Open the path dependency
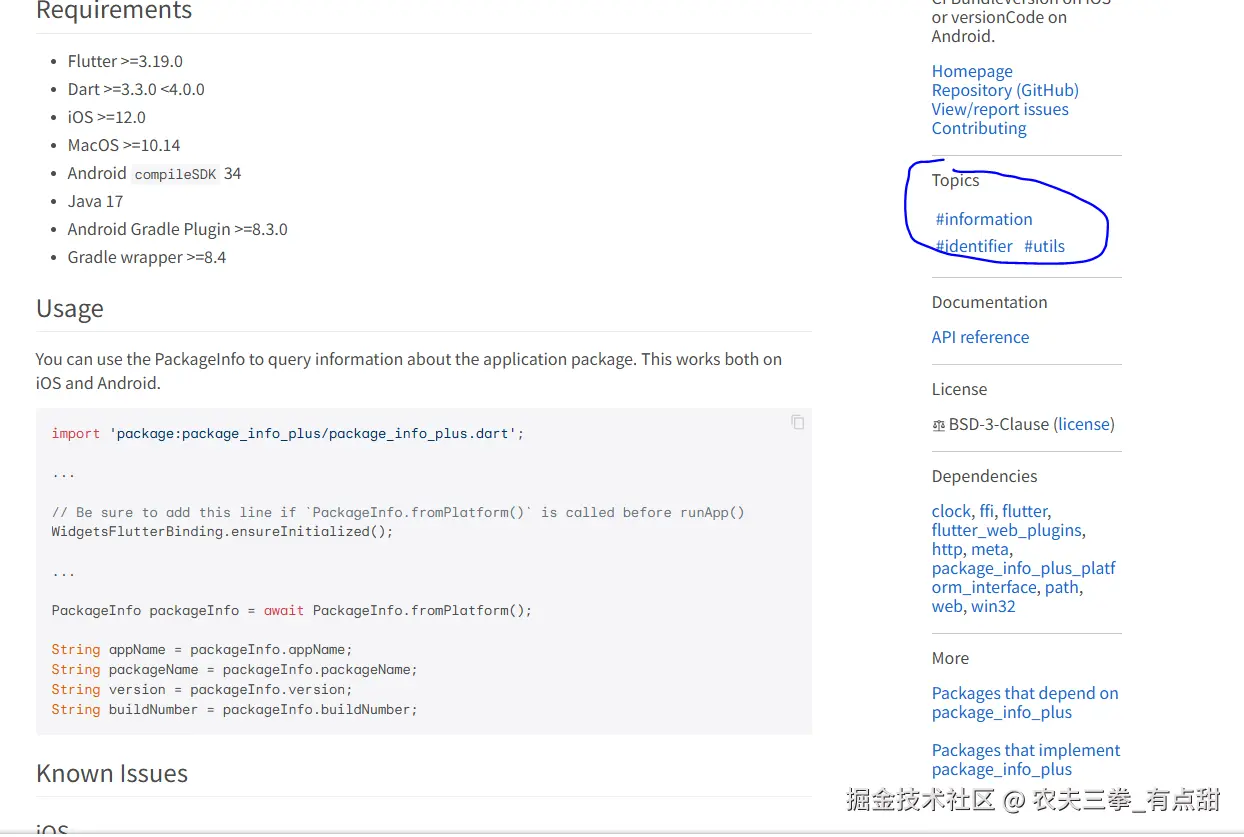The height and width of the screenshot is (837, 1244). tap(1062, 587)
